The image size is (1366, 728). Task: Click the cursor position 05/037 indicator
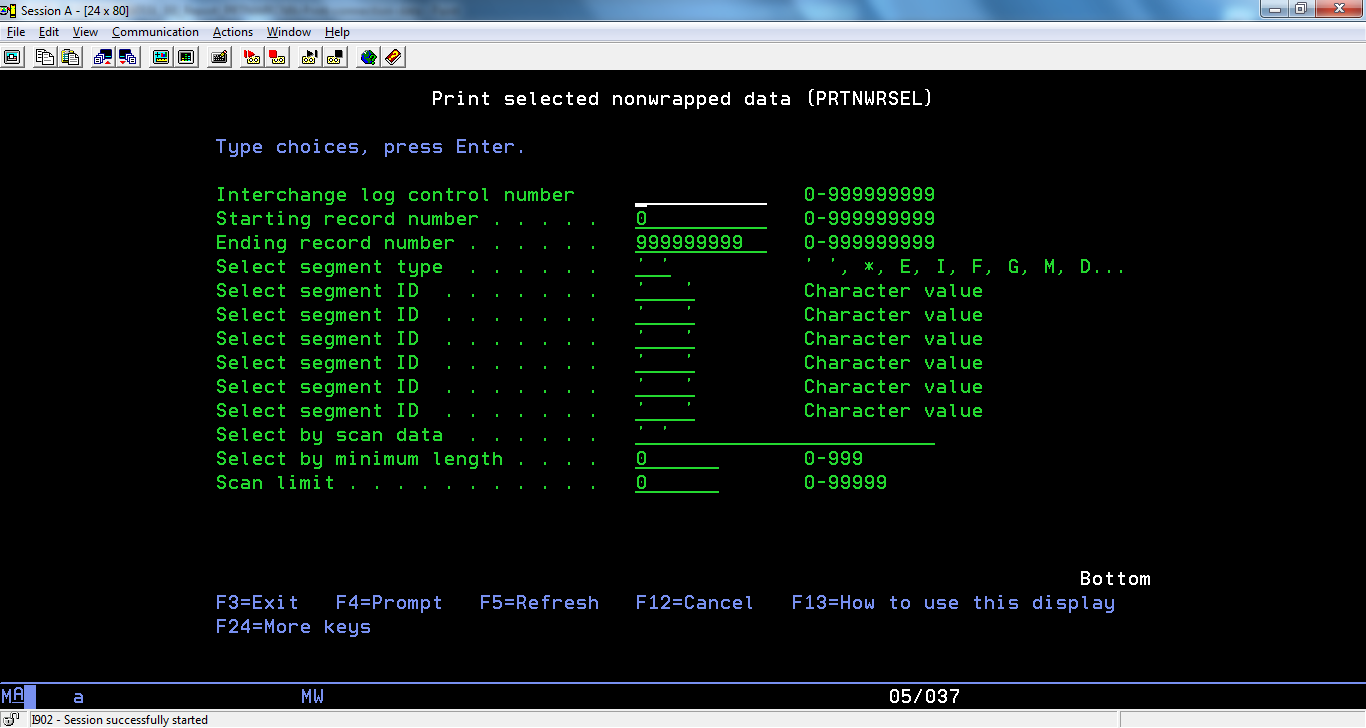(x=924, y=697)
